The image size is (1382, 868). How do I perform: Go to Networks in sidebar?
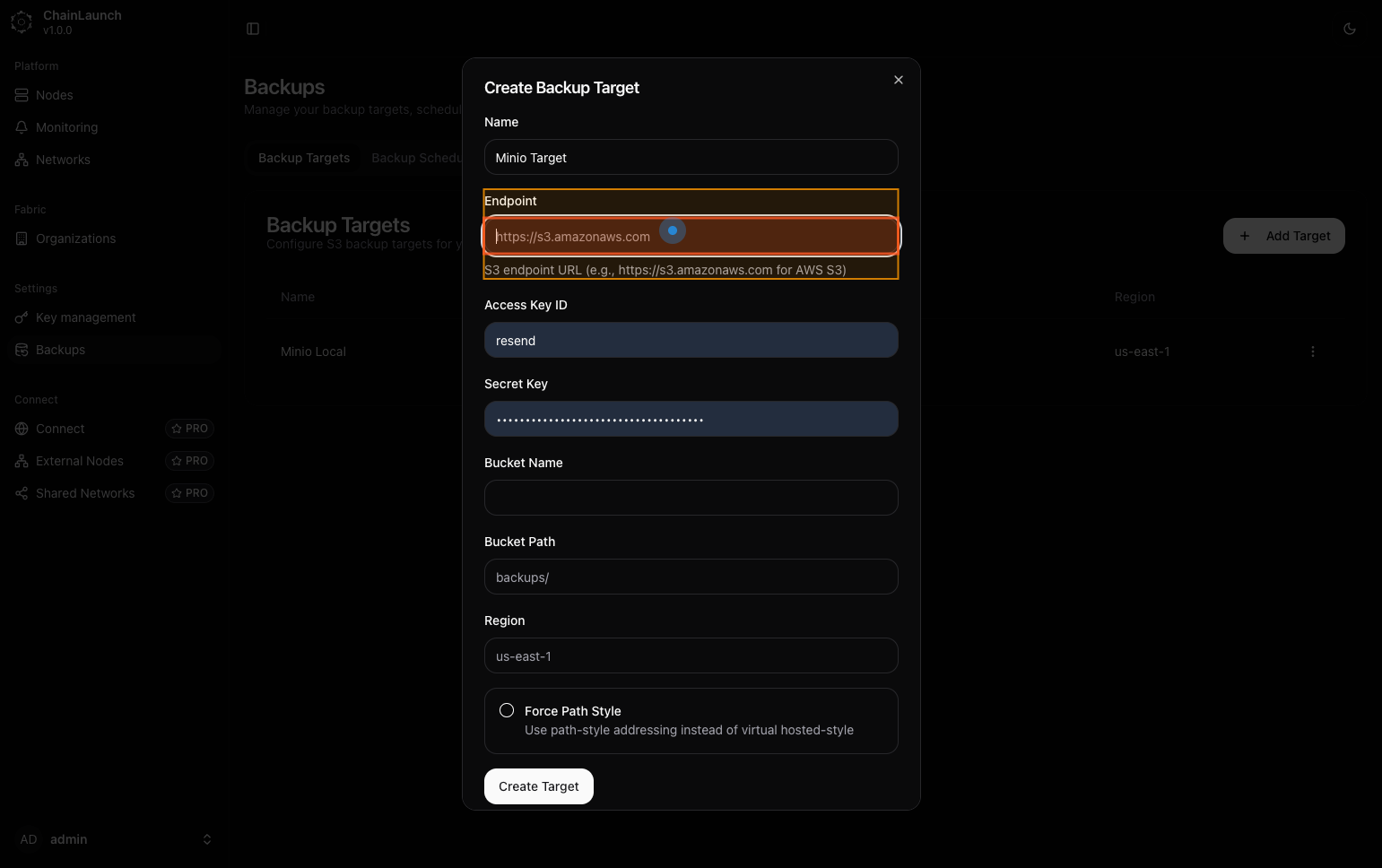tap(63, 160)
